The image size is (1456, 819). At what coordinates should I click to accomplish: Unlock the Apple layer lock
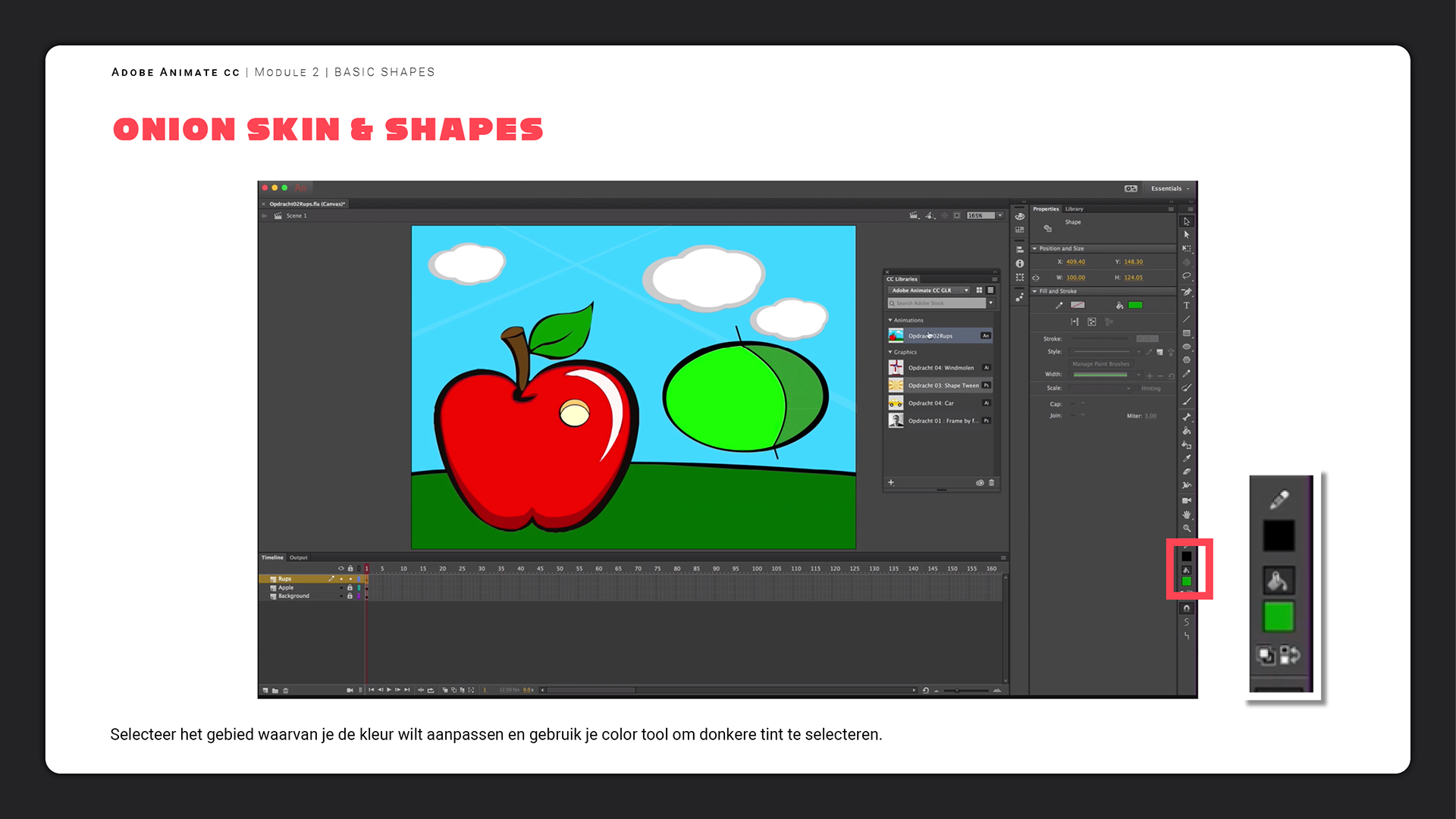[350, 588]
